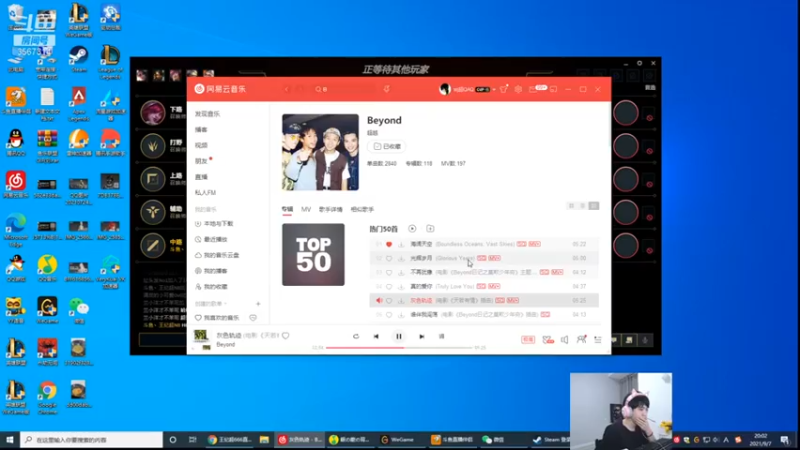800x450 pixels.
Task: Open NetEase Music settings gear
Action: pos(518,89)
